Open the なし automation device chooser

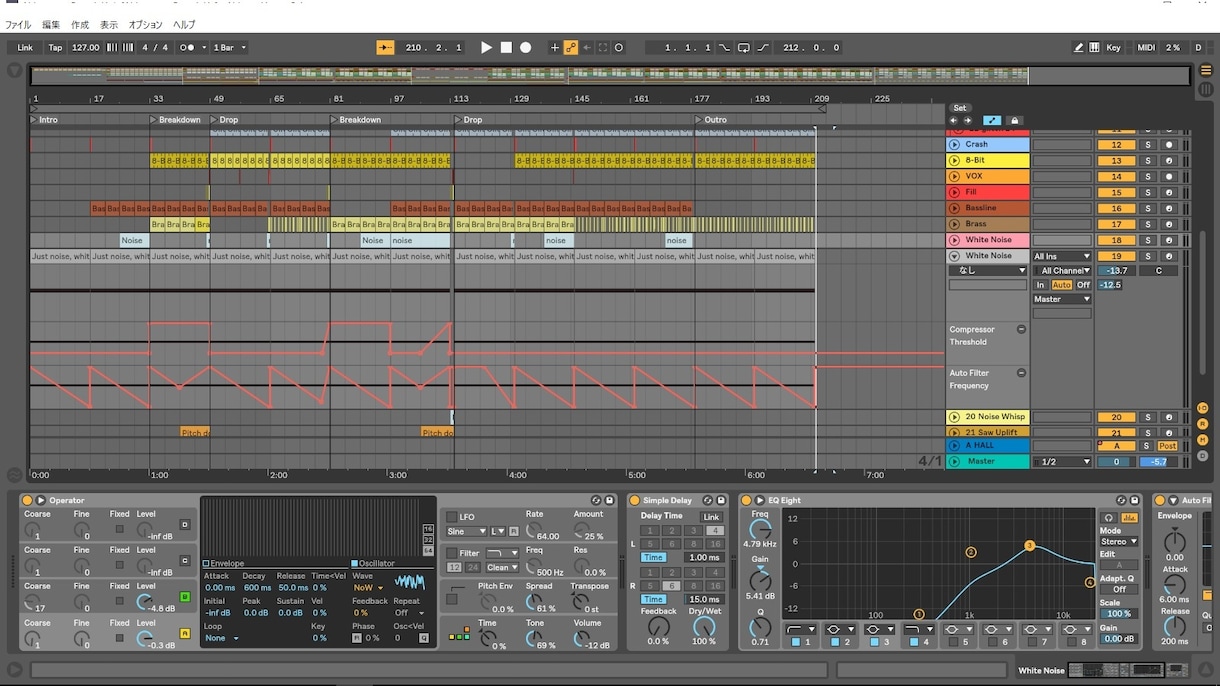[x=988, y=271]
